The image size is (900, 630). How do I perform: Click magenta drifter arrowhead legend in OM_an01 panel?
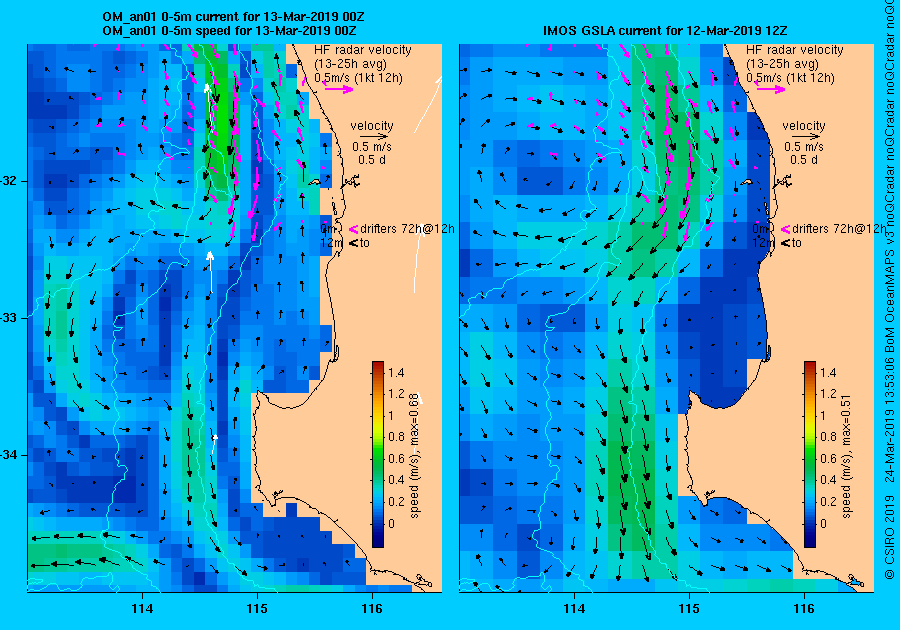click(354, 230)
